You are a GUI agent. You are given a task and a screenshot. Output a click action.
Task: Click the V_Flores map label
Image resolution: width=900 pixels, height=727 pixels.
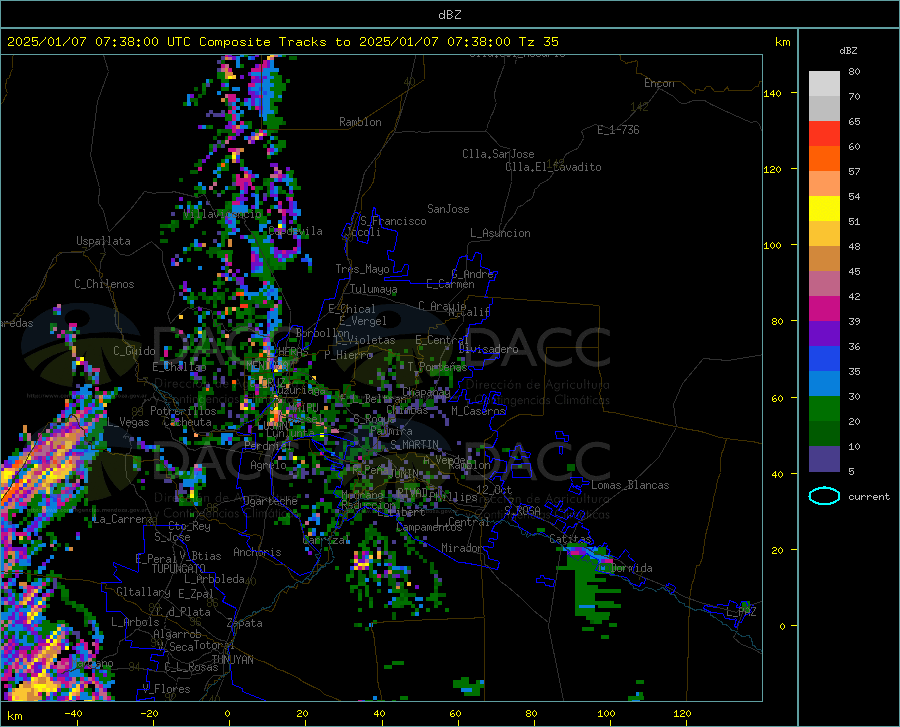point(166,689)
